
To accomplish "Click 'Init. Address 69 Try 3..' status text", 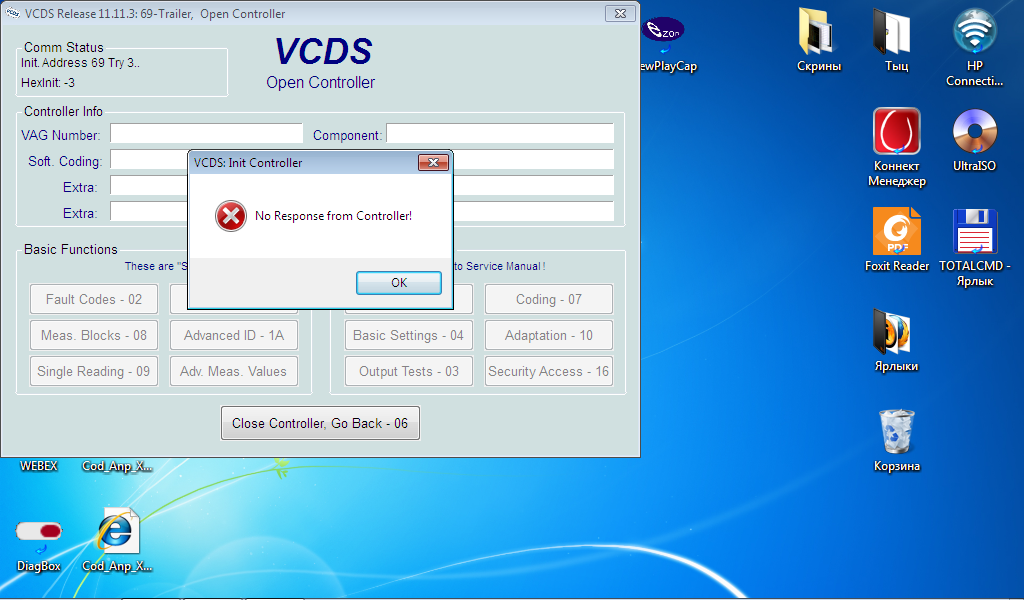I will click(x=80, y=63).
